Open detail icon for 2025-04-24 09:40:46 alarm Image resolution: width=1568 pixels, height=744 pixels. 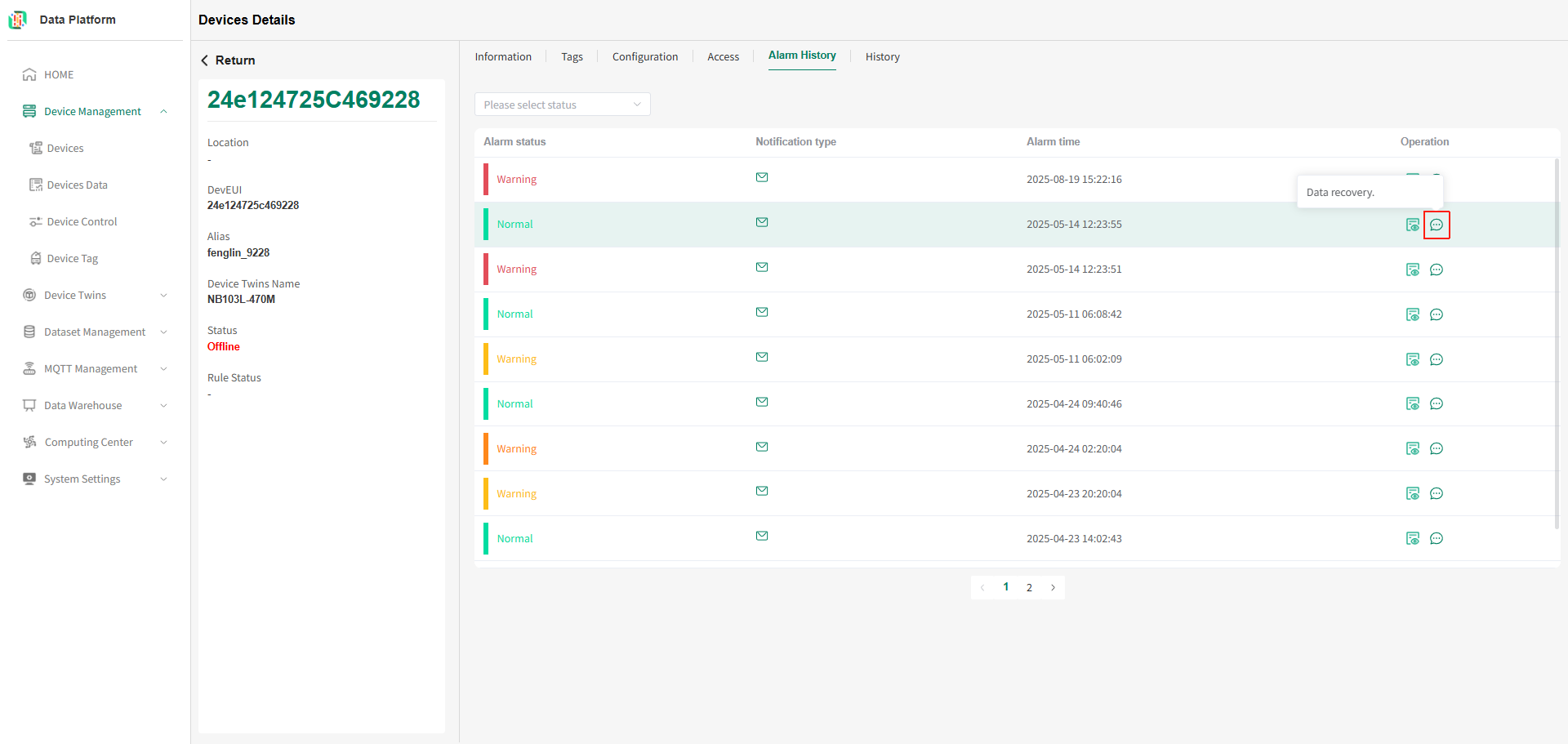pos(1413,403)
